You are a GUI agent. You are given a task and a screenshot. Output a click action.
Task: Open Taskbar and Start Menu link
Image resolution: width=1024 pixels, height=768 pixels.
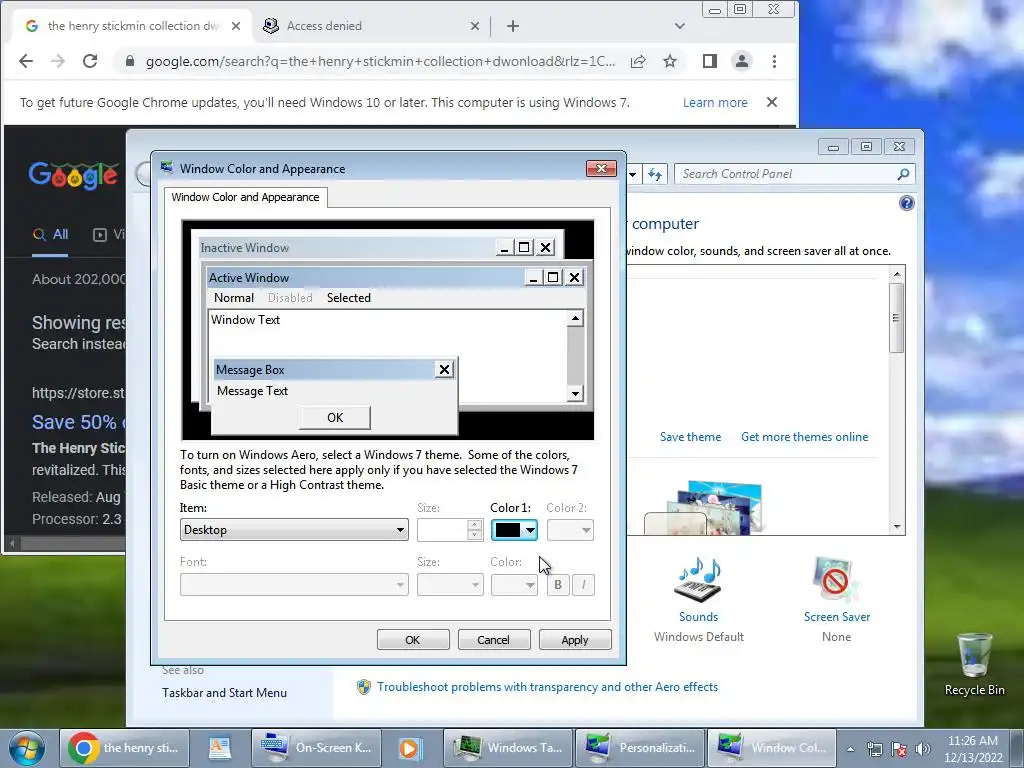pyautogui.click(x=225, y=693)
